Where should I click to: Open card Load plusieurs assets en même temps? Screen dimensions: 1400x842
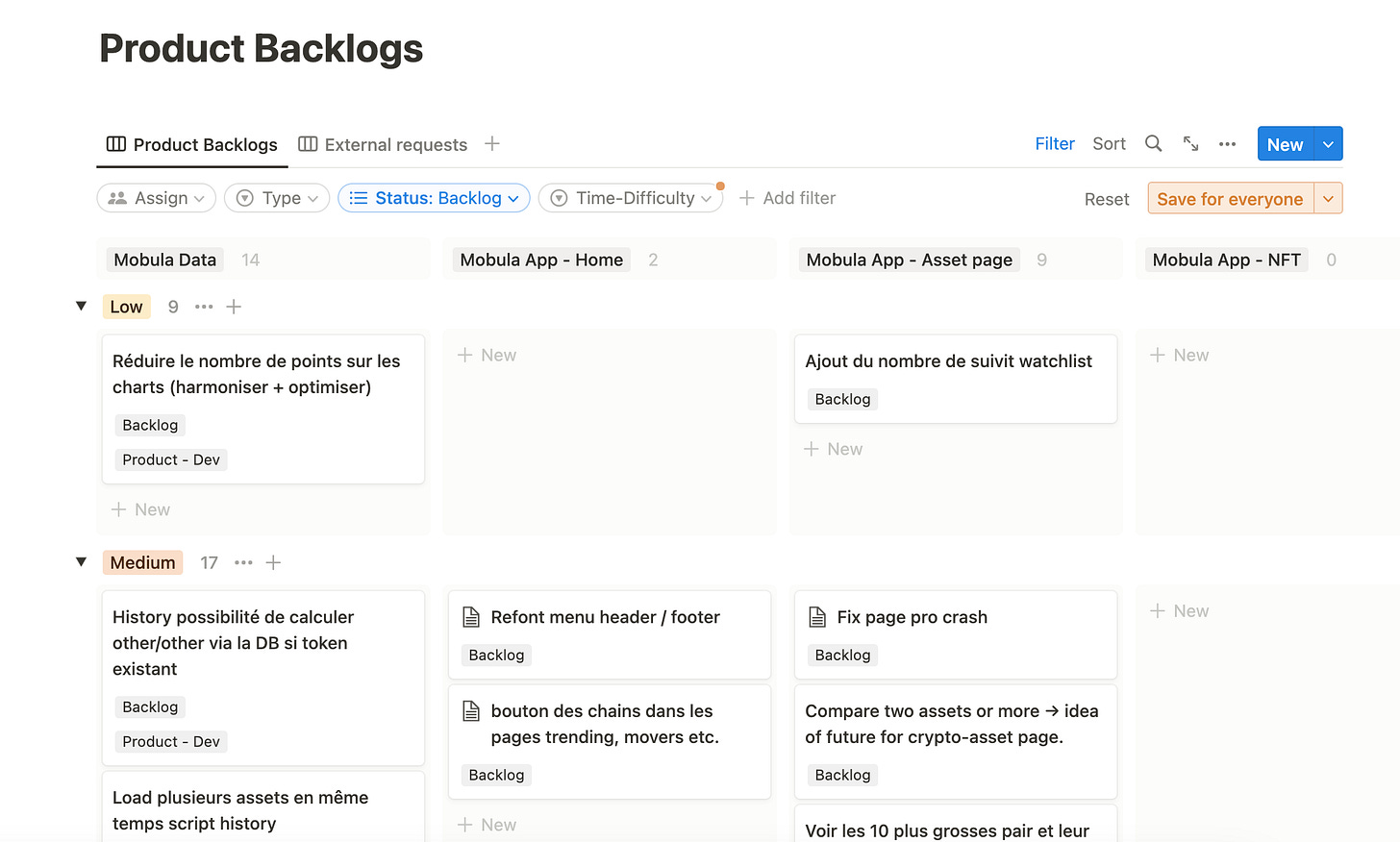pyautogui.click(x=263, y=807)
